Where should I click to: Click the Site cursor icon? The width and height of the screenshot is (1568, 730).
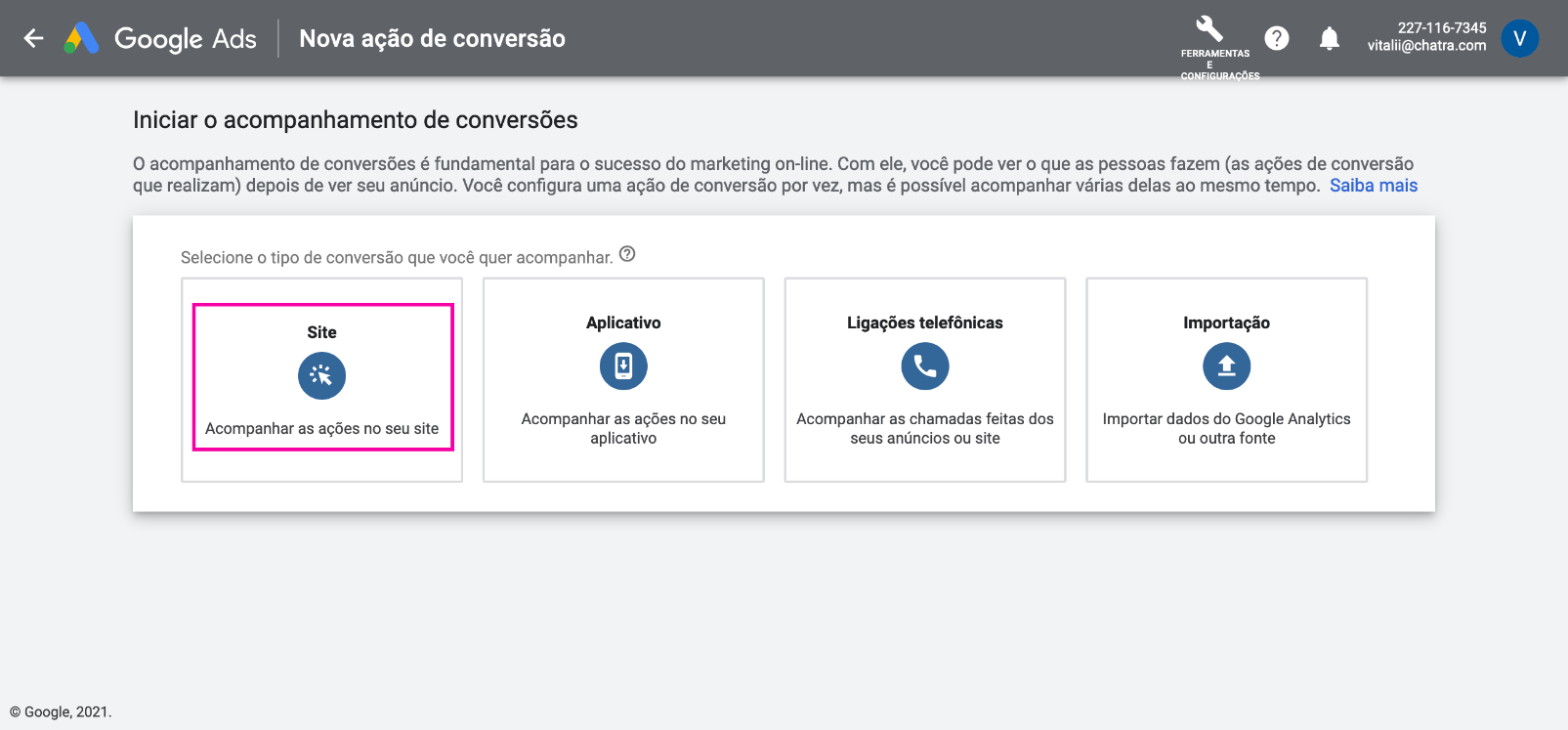(x=321, y=375)
